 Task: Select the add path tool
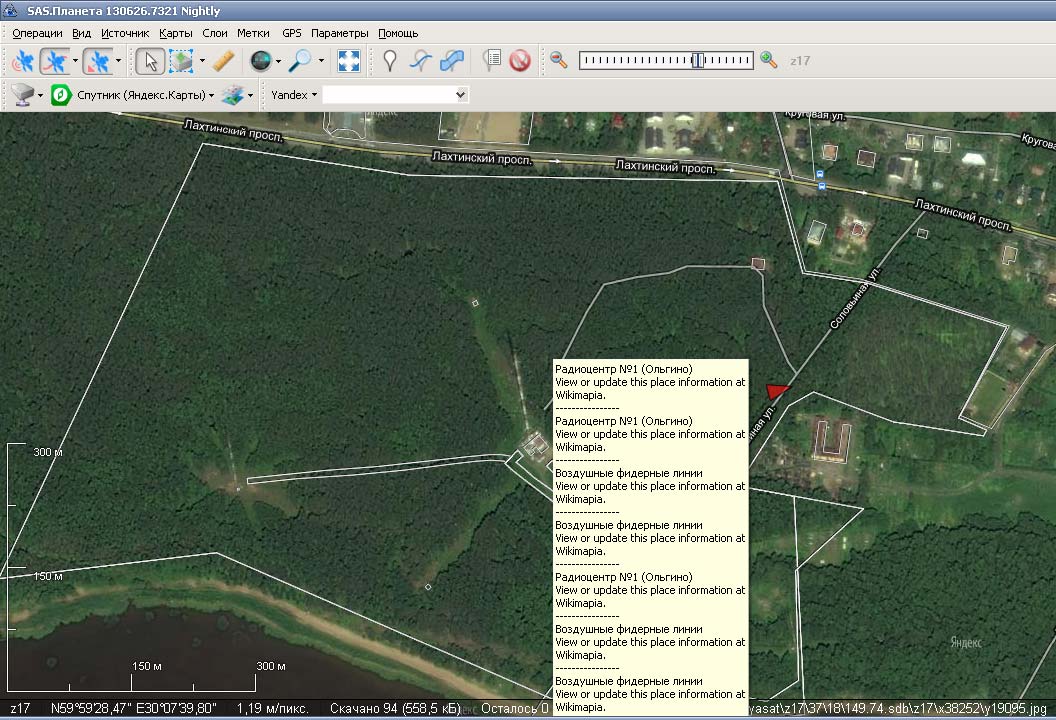pyautogui.click(x=421, y=61)
